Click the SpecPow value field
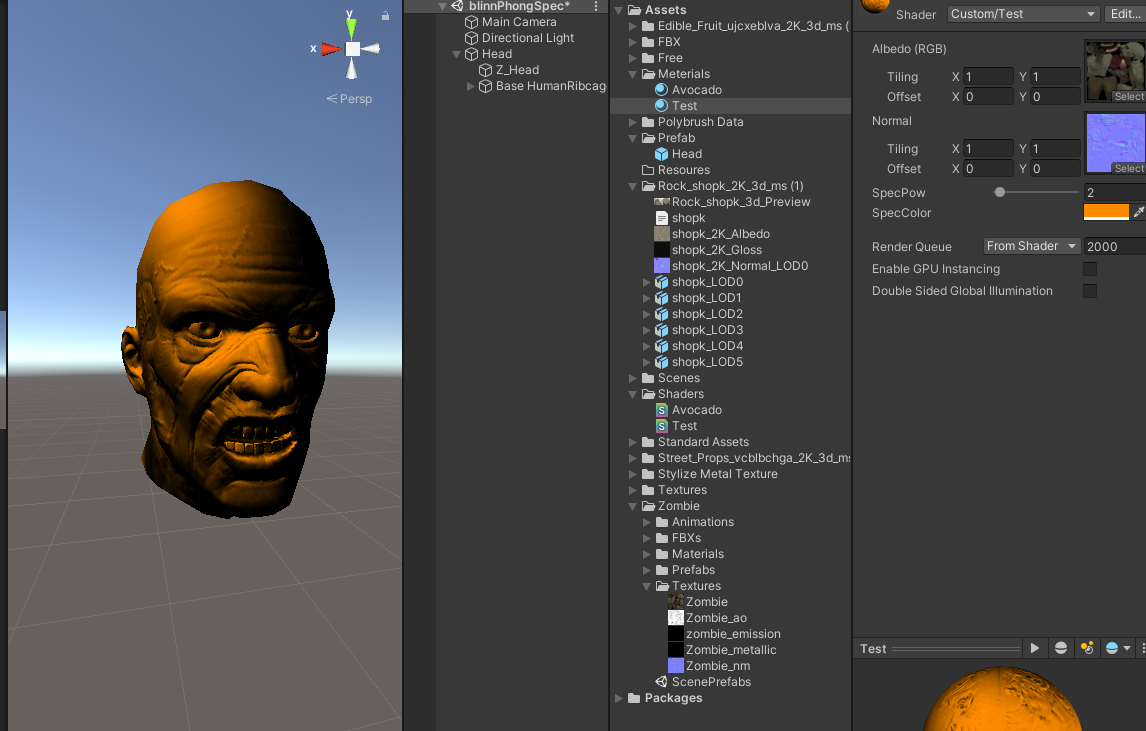This screenshot has width=1146, height=731. 1115,193
